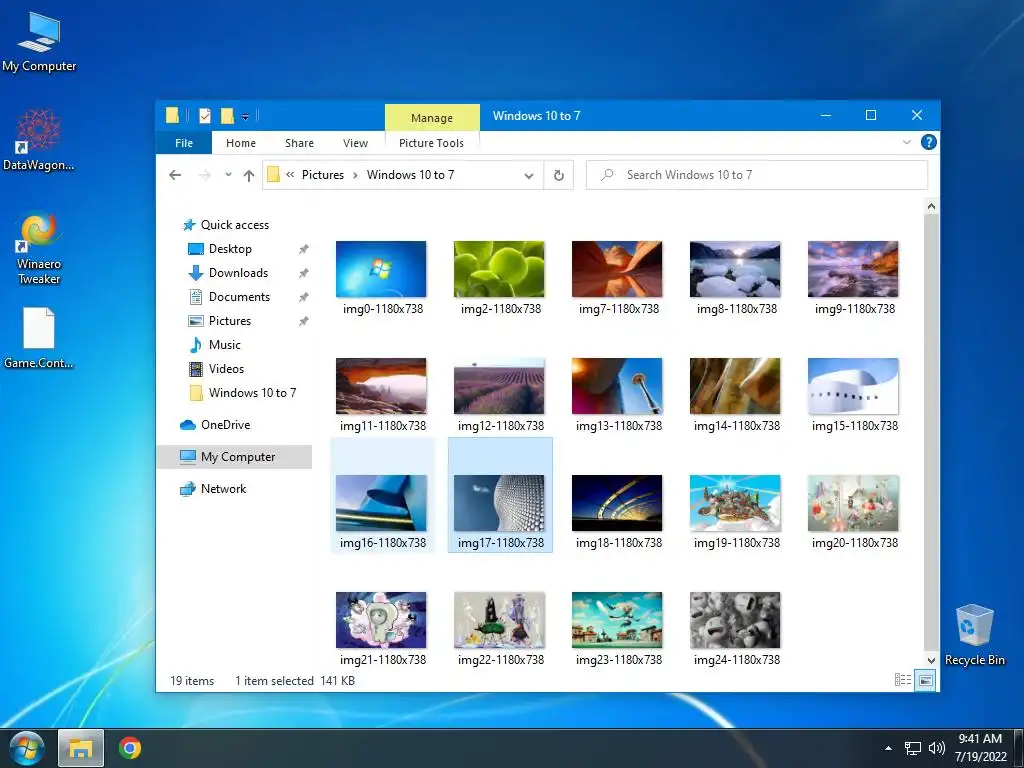Select img13-1180x738 thumbnail
Viewport: 1024px width, 768px height.
[617, 386]
